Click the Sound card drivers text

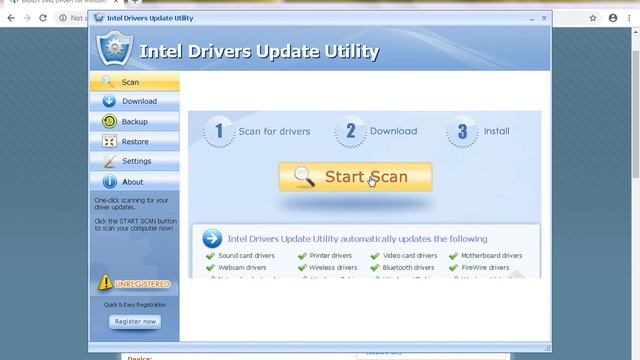247,256
